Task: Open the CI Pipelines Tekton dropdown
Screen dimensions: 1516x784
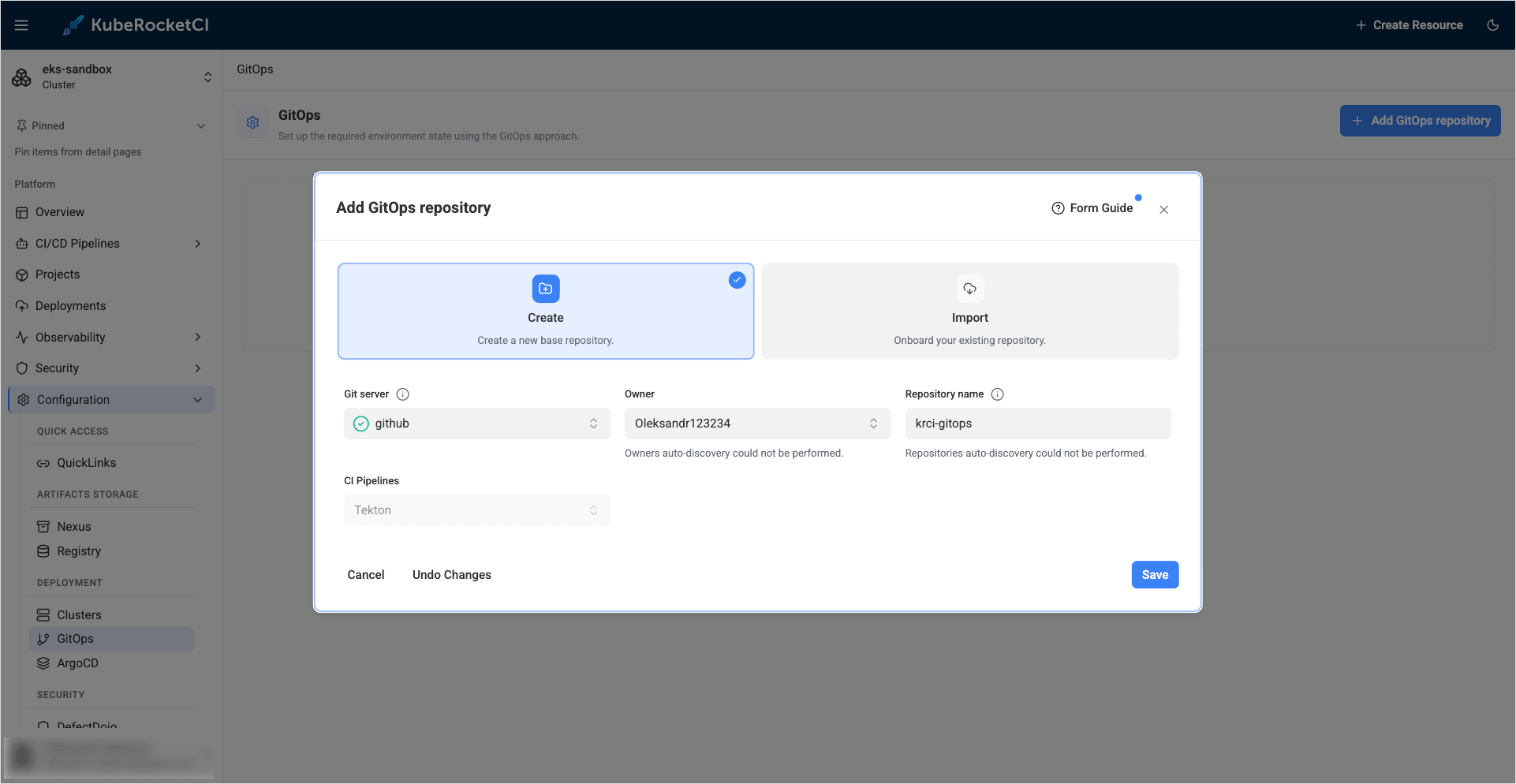Action: coord(477,510)
